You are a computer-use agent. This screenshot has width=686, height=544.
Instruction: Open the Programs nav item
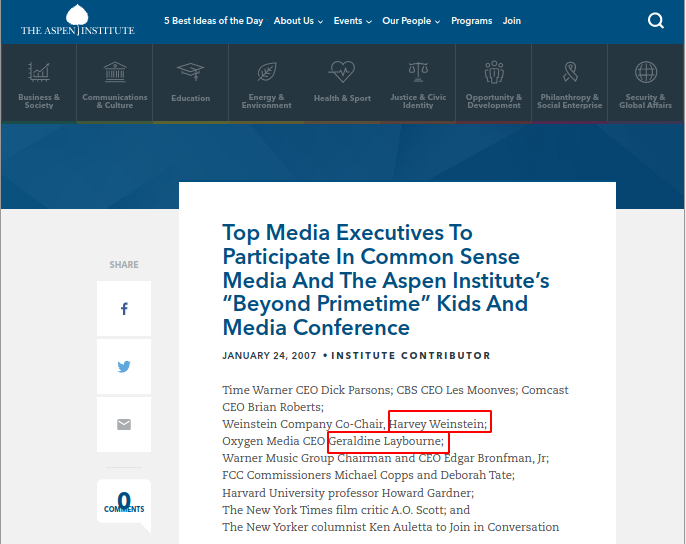(x=472, y=21)
